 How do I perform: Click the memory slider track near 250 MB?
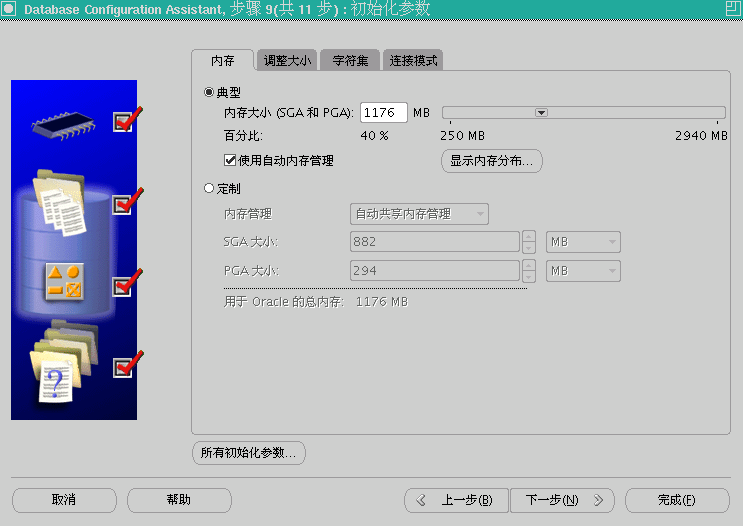tap(451, 113)
